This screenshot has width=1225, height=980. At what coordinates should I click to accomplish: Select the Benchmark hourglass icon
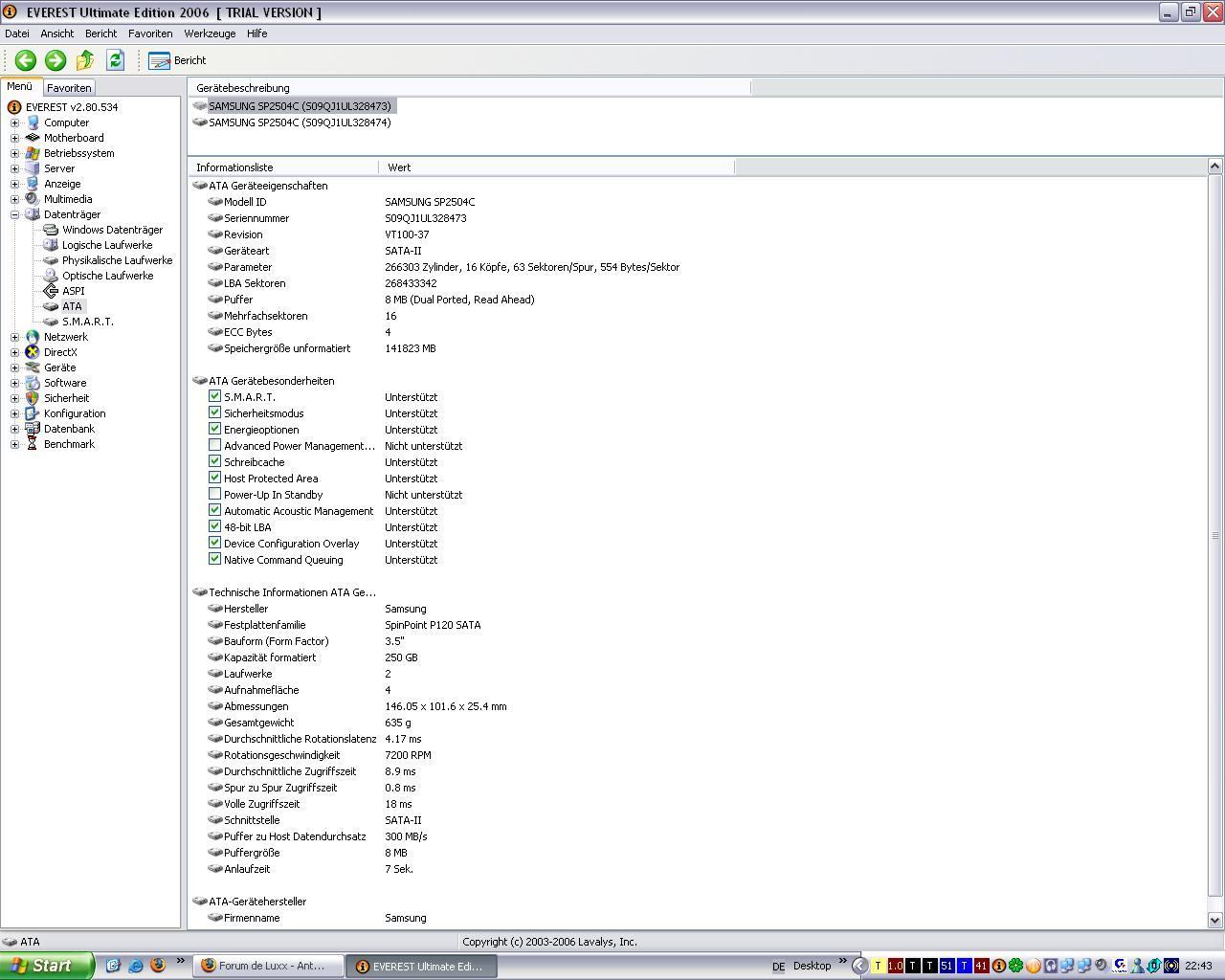[x=33, y=444]
